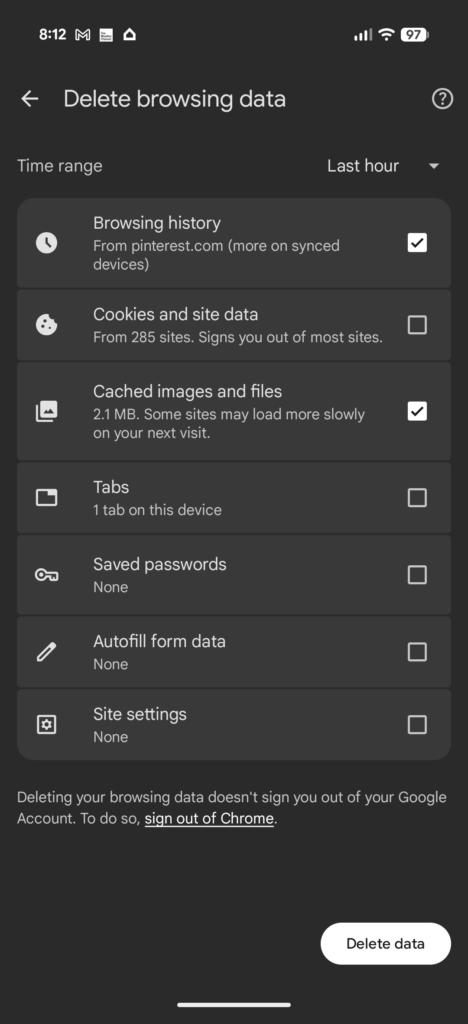
Task: Tap the Site settings gear icon
Action: [x=46, y=725]
